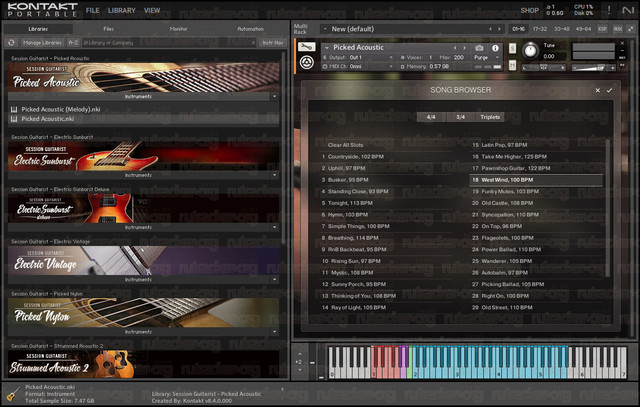Screen dimensions: 640x407
Task: Open snapshot view camera icon
Action: (x=479, y=48)
